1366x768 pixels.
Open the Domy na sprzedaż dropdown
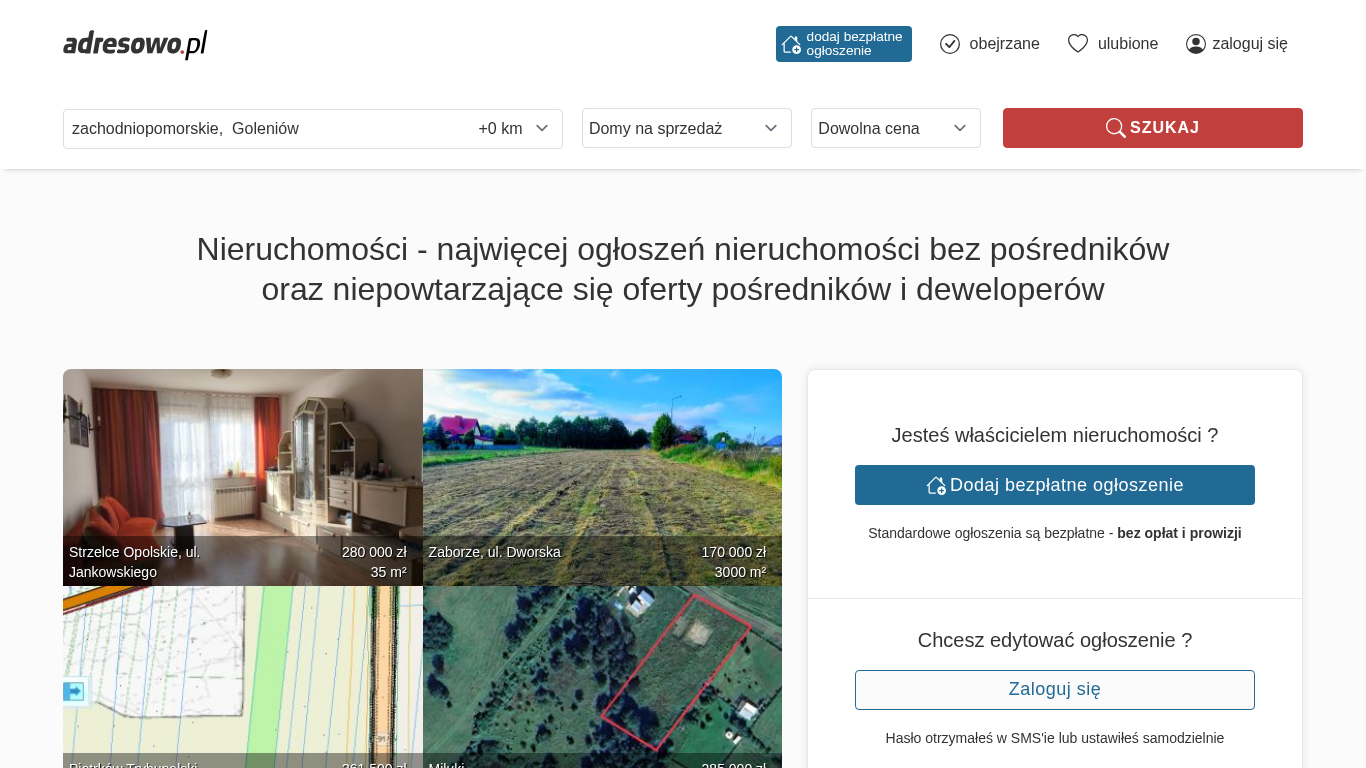[686, 129]
